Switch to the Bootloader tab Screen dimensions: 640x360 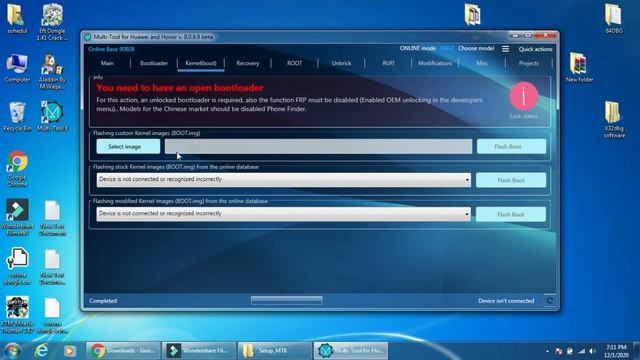(154, 63)
